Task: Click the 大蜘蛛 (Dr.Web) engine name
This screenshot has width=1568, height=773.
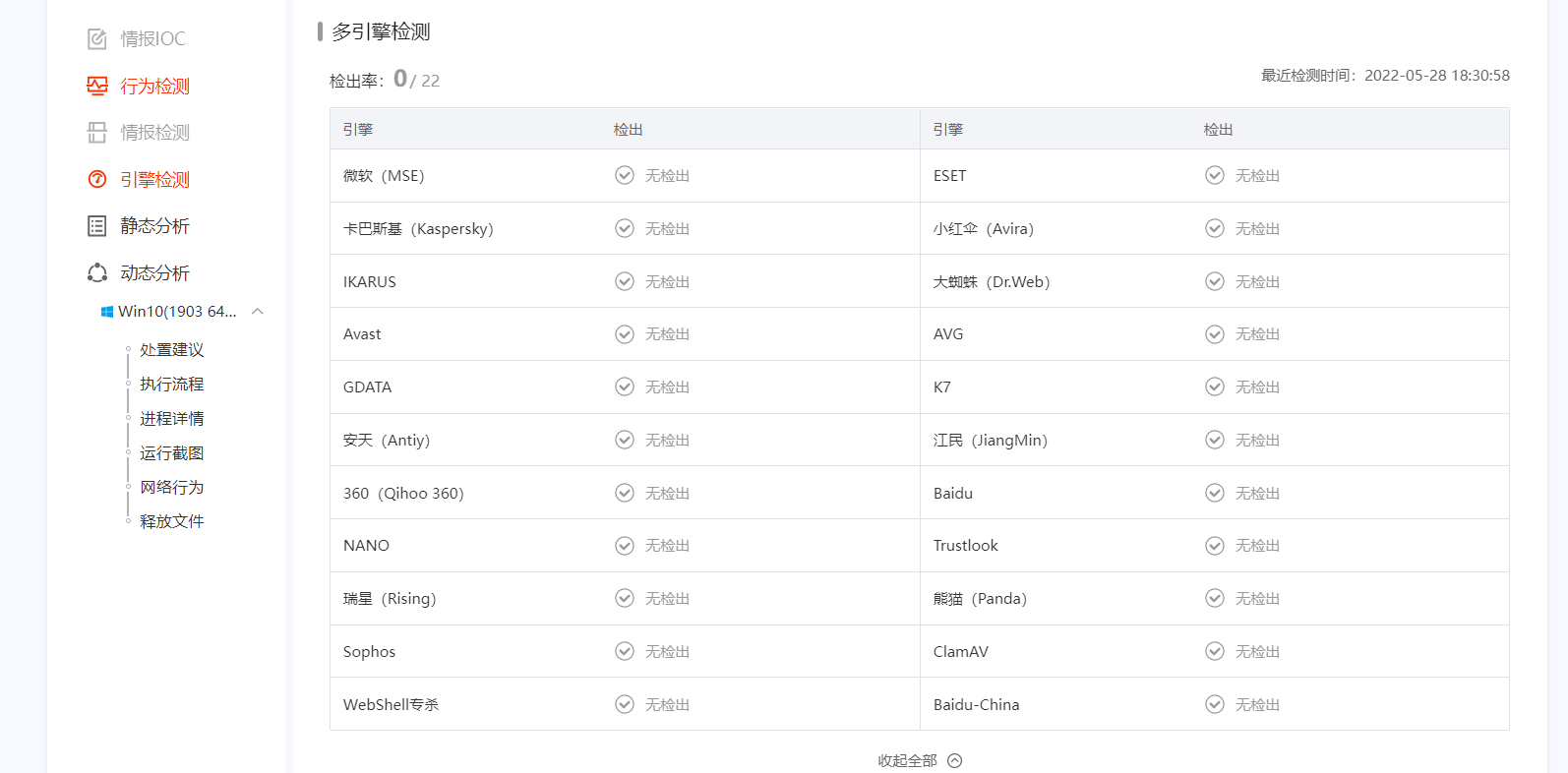Action: [992, 282]
